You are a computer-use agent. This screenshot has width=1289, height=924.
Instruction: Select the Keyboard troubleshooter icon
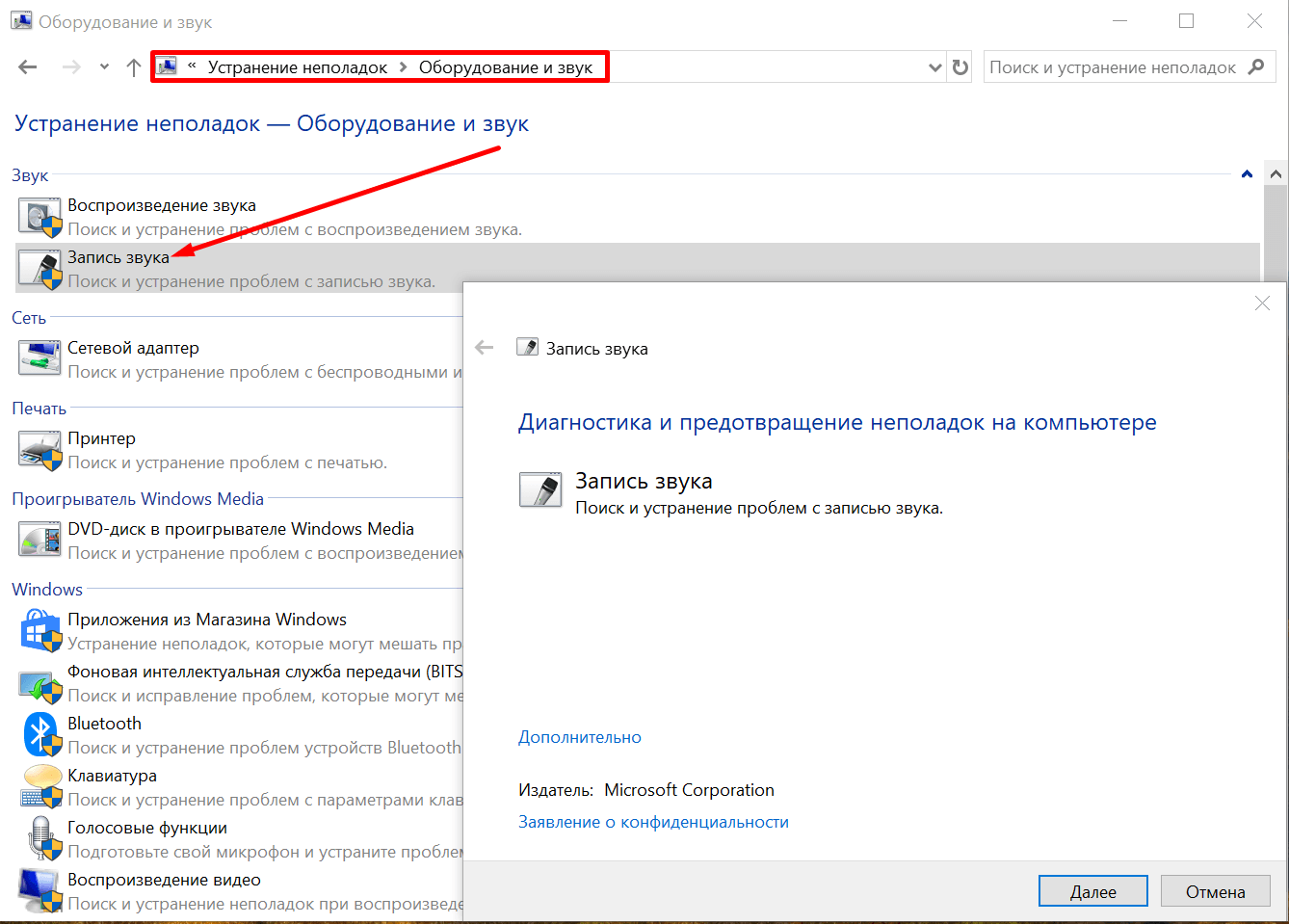[x=39, y=787]
